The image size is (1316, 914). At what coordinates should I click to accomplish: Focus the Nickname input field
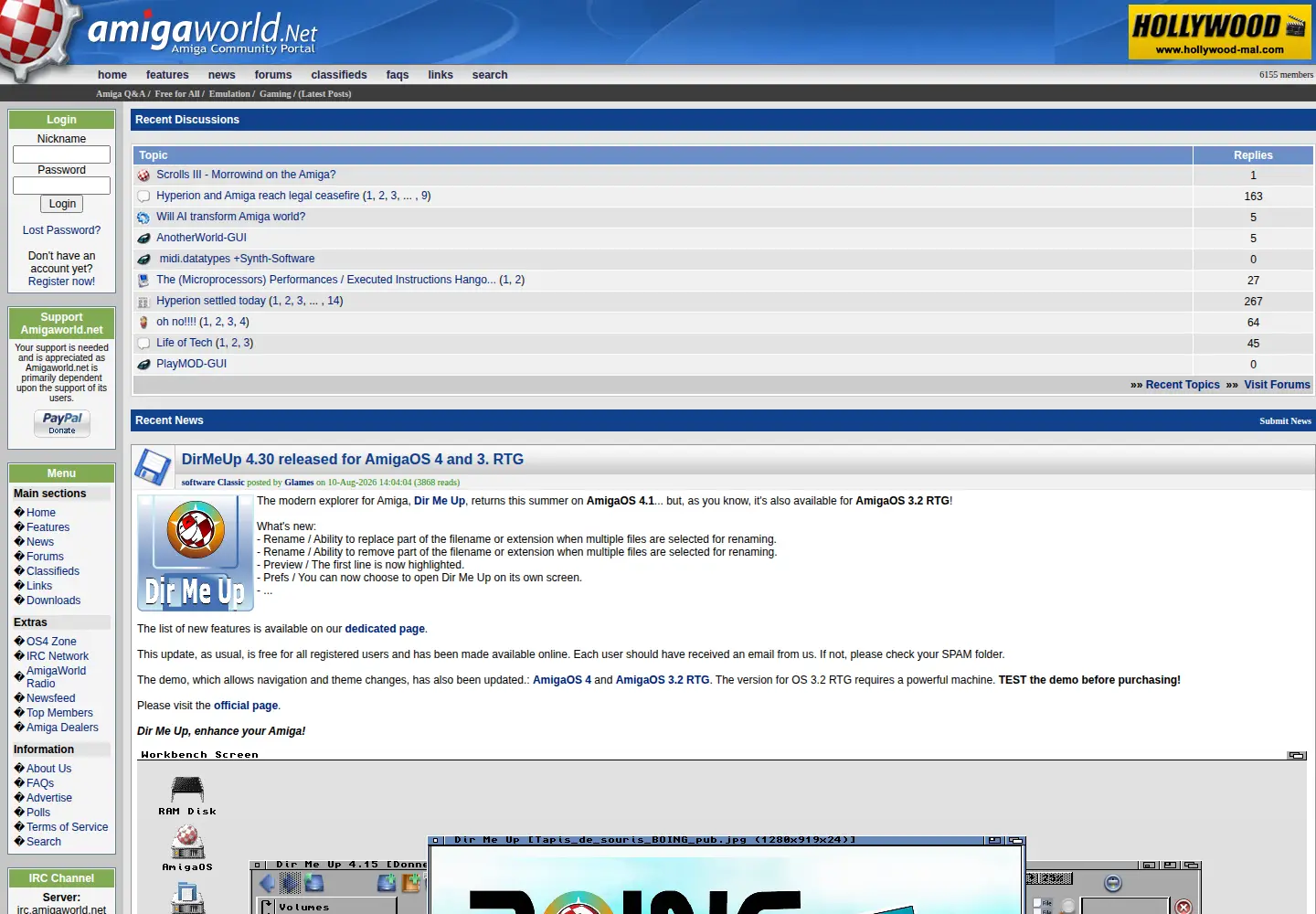61,155
